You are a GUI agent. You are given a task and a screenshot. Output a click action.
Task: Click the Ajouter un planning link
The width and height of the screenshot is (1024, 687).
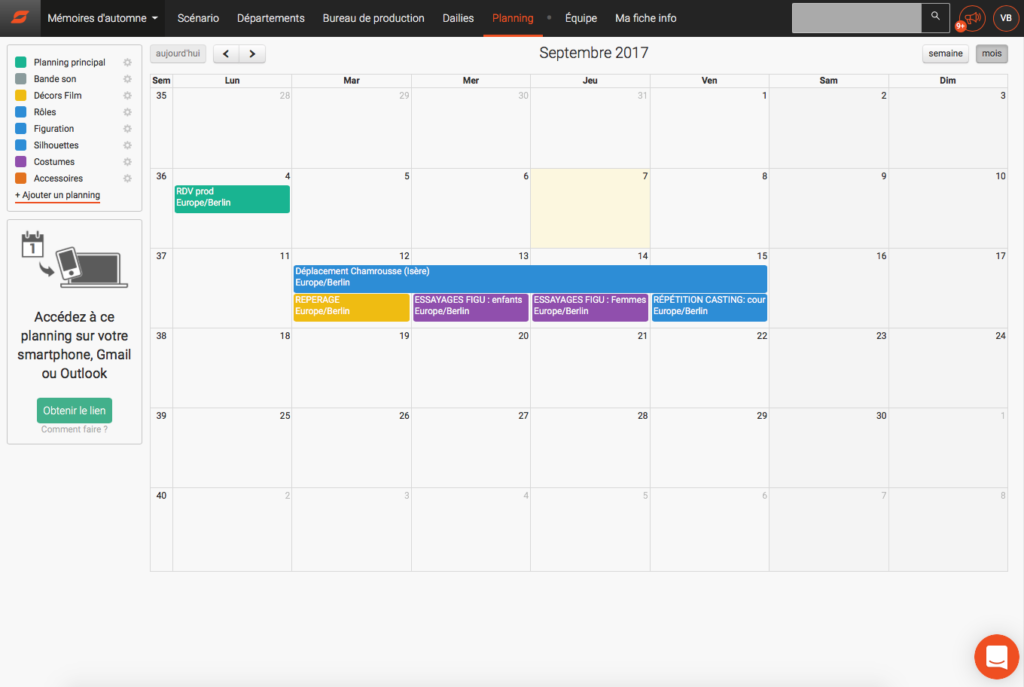57,195
